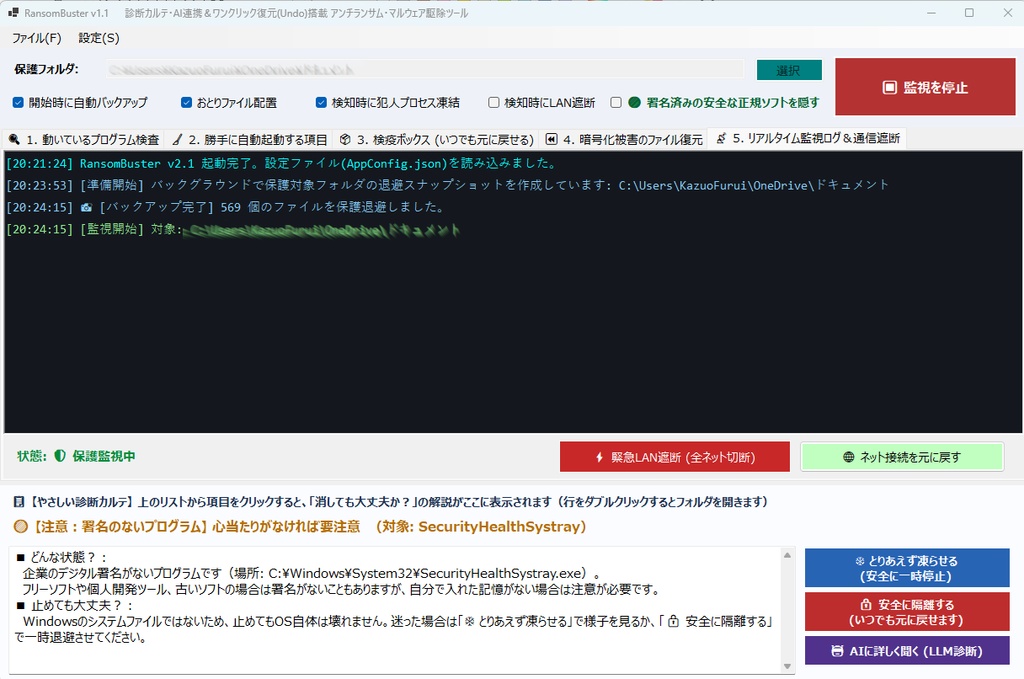Click the ■ どんな状態？ text in diagnosis box
Image resolution: width=1024 pixels, height=679 pixels.
(61, 557)
